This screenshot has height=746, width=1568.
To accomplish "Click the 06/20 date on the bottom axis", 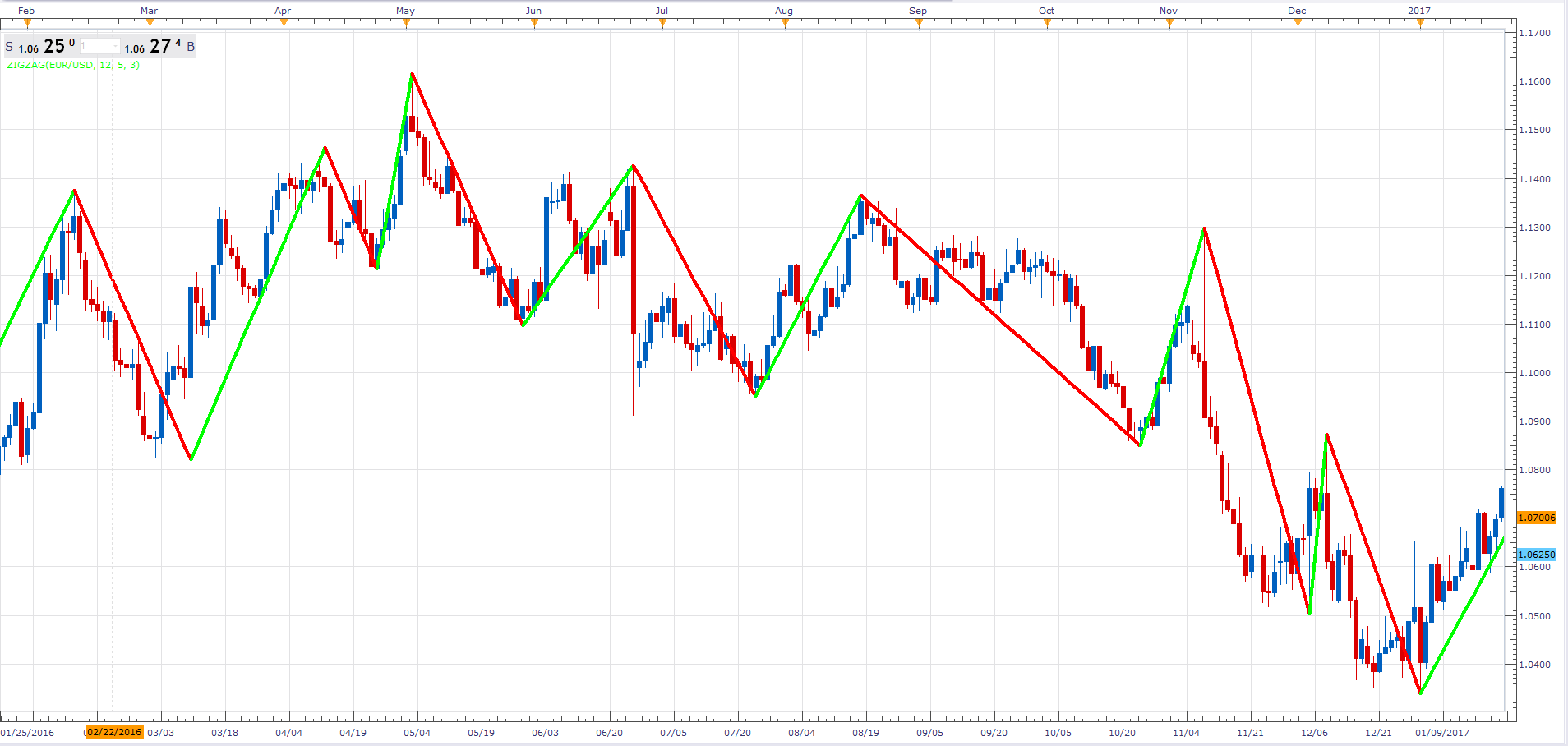I will (610, 733).
